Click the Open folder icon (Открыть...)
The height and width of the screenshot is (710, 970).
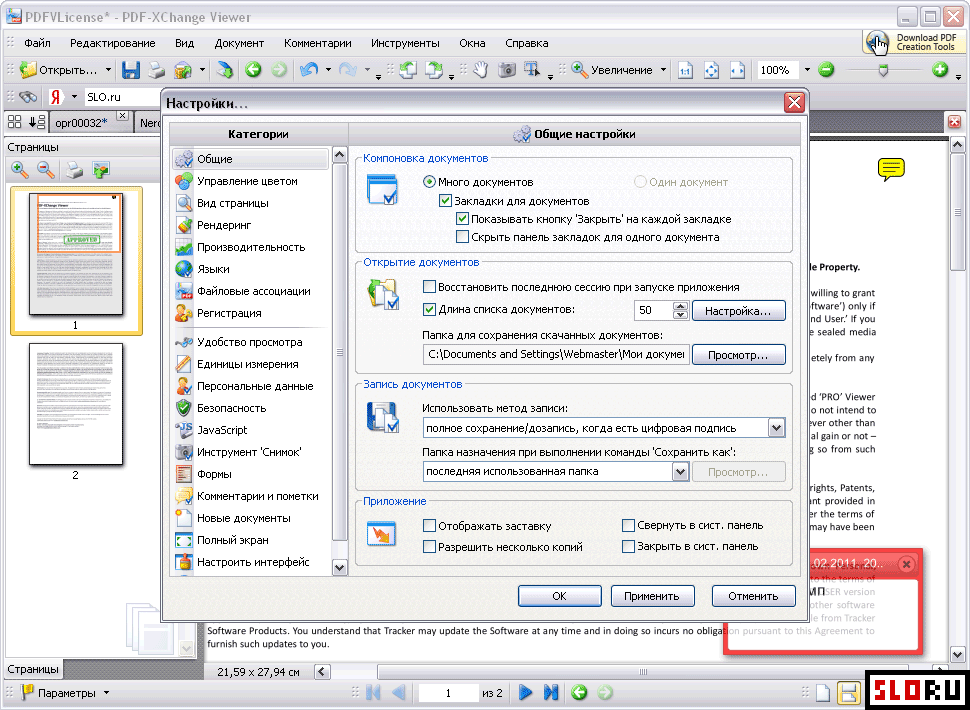click(x=28, y=70)
